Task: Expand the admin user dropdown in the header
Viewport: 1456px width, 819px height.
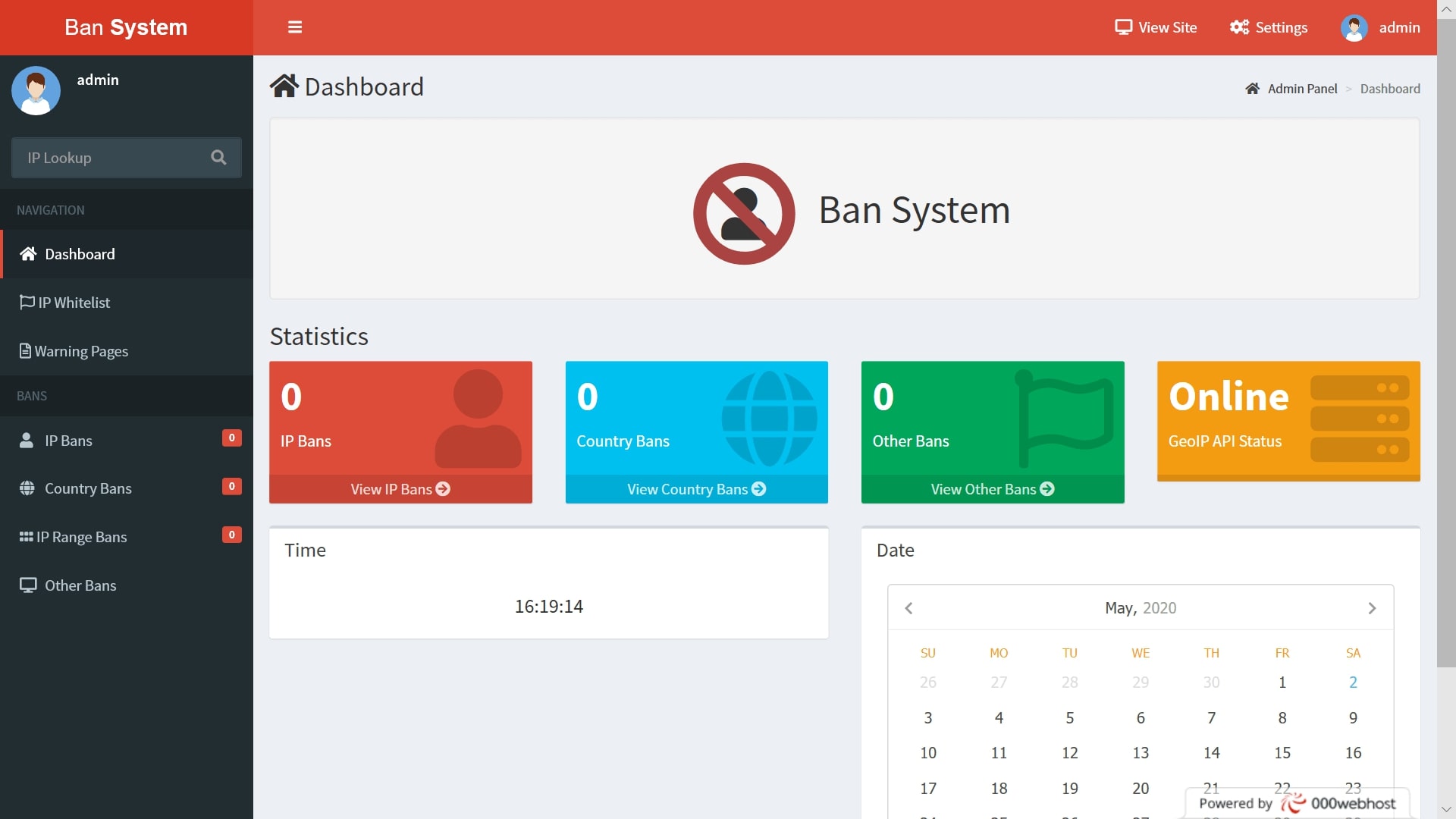Action: 1380,27
